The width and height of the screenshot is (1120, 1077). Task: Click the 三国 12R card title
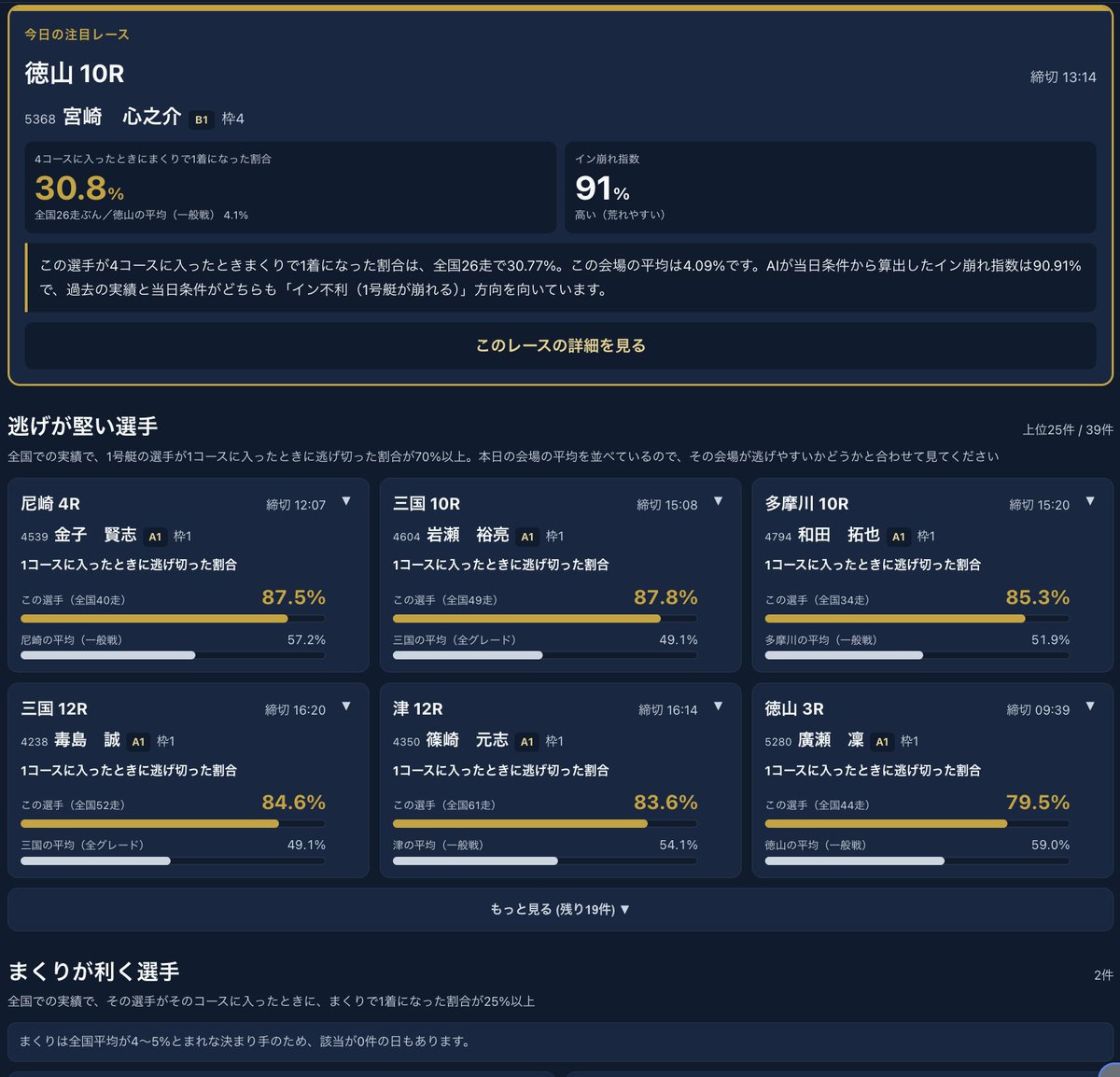pos(54,709)
